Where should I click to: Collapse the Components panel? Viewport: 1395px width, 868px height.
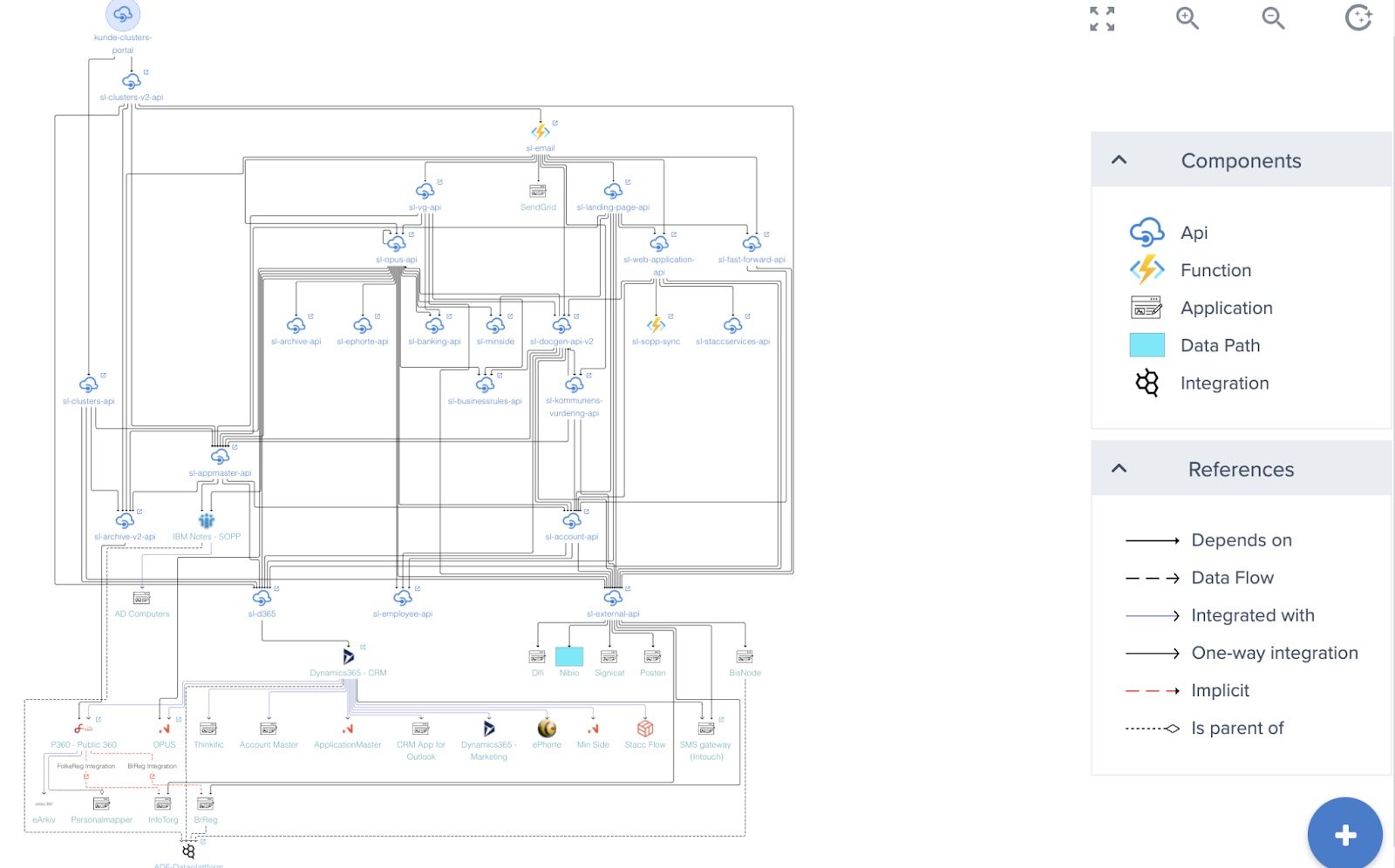point(1119,160)
